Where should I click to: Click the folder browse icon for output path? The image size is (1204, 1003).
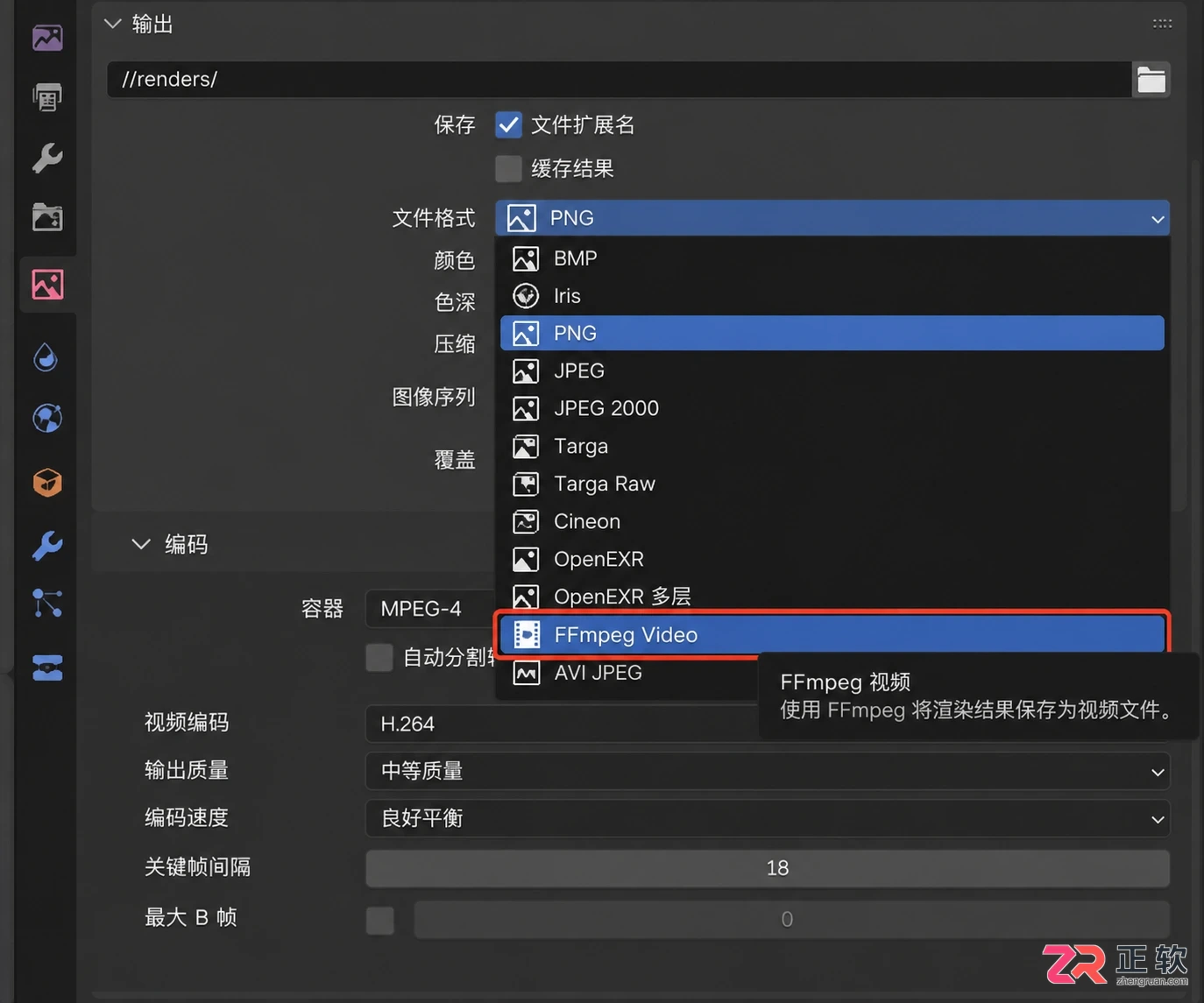[x=1151, y=80]
